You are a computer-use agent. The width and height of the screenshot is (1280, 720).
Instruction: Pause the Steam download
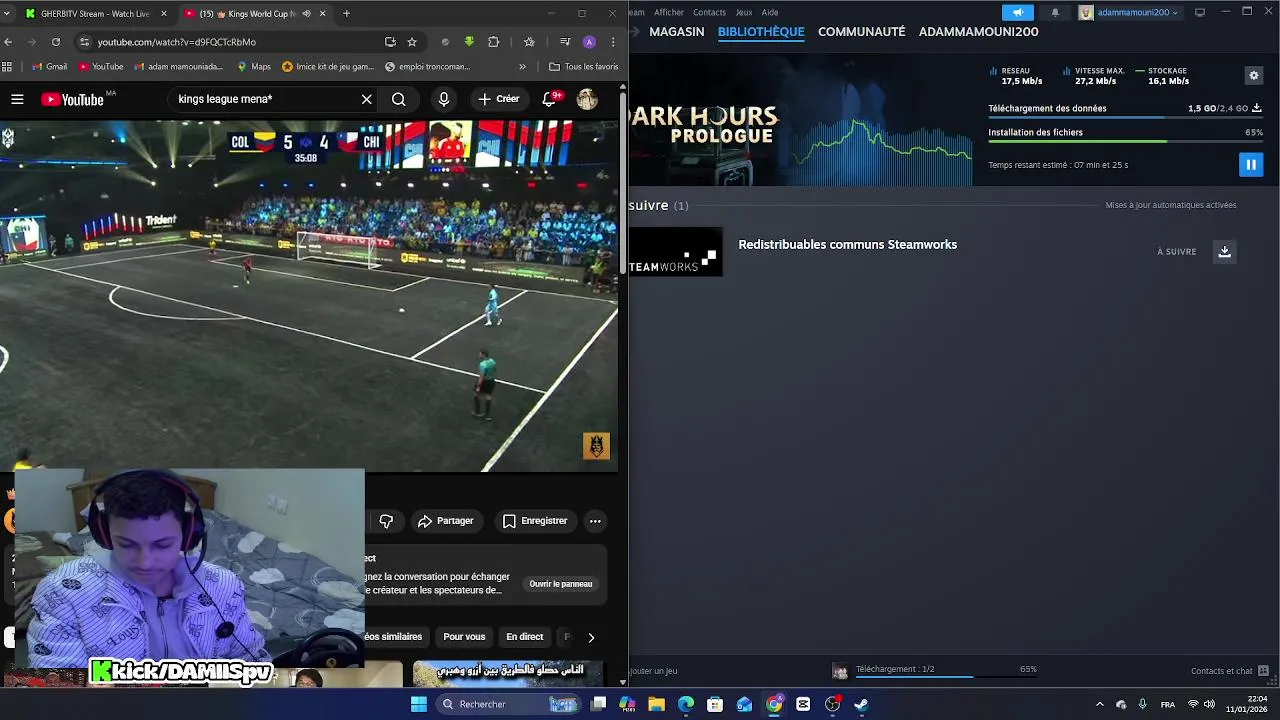(1250, 165)
